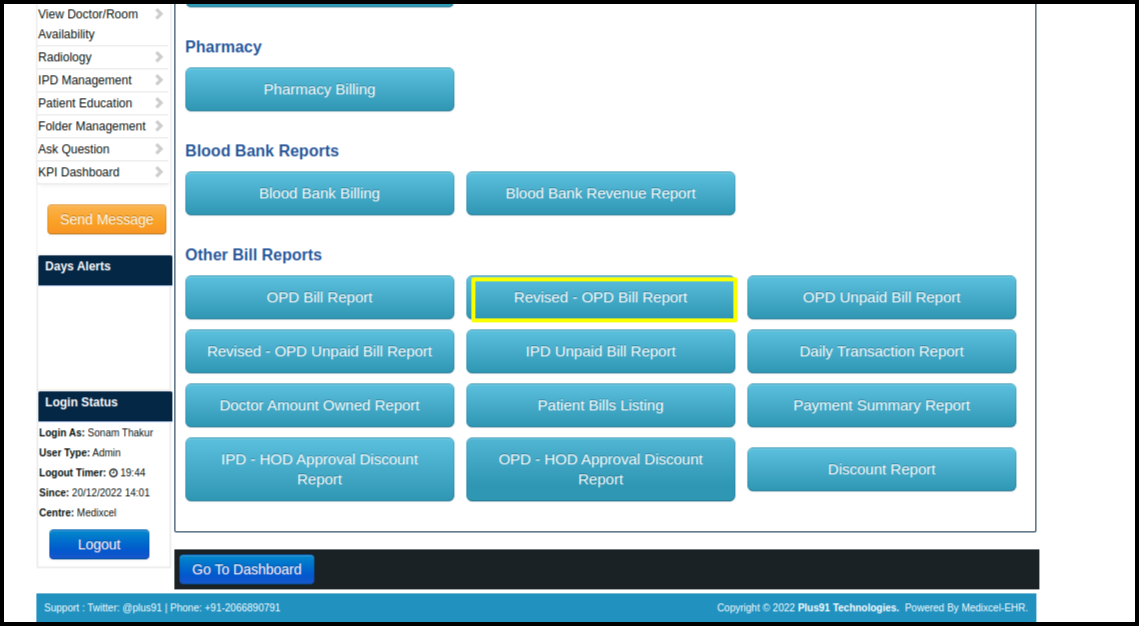Open the OPD Unpaid Bill Report
This screenshot has width=1139, height=626.
881,297
